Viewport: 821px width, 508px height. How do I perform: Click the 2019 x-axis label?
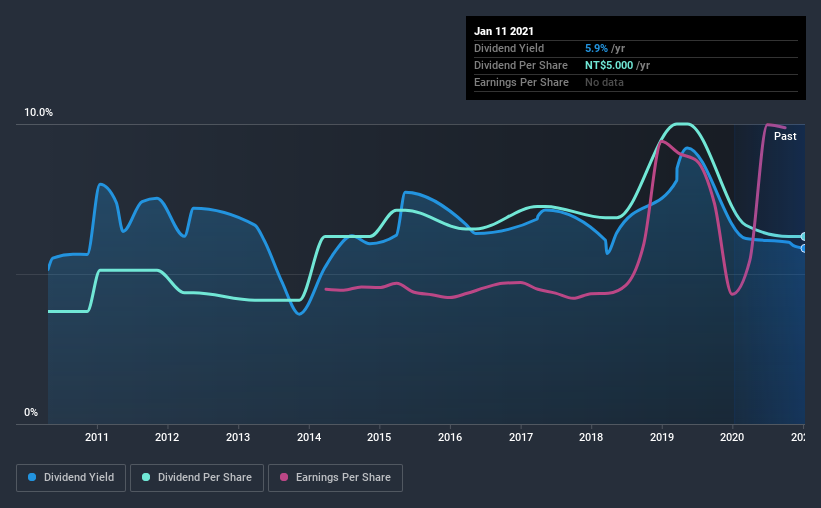(x=662, y=437)
